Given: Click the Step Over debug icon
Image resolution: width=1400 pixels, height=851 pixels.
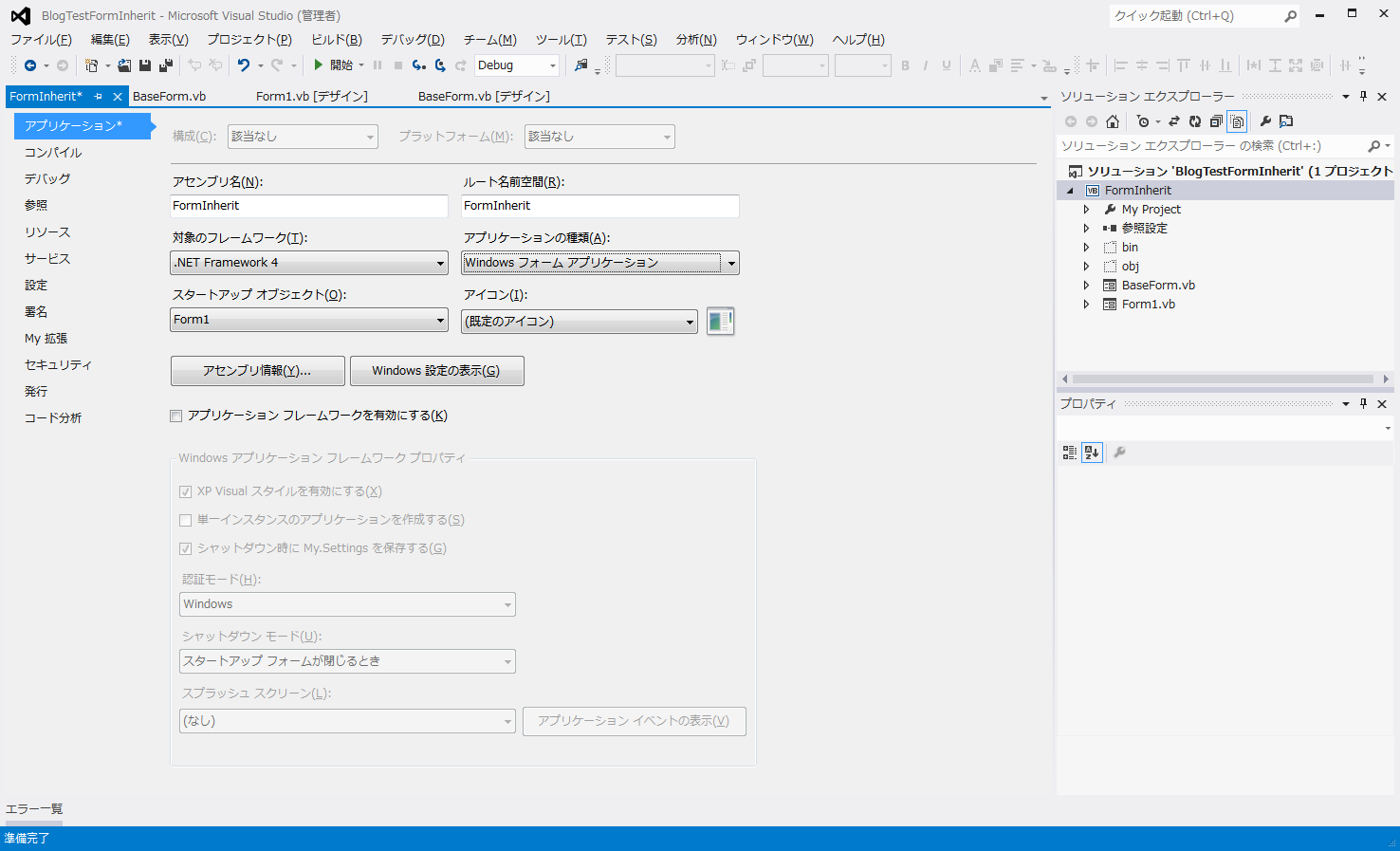Looking at the screenshot, I should tap(440, 65).
